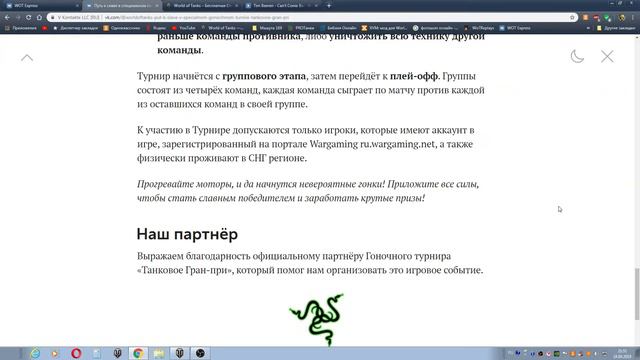
Task: Open the Chrome profile avatar
Action: [622, 18]
